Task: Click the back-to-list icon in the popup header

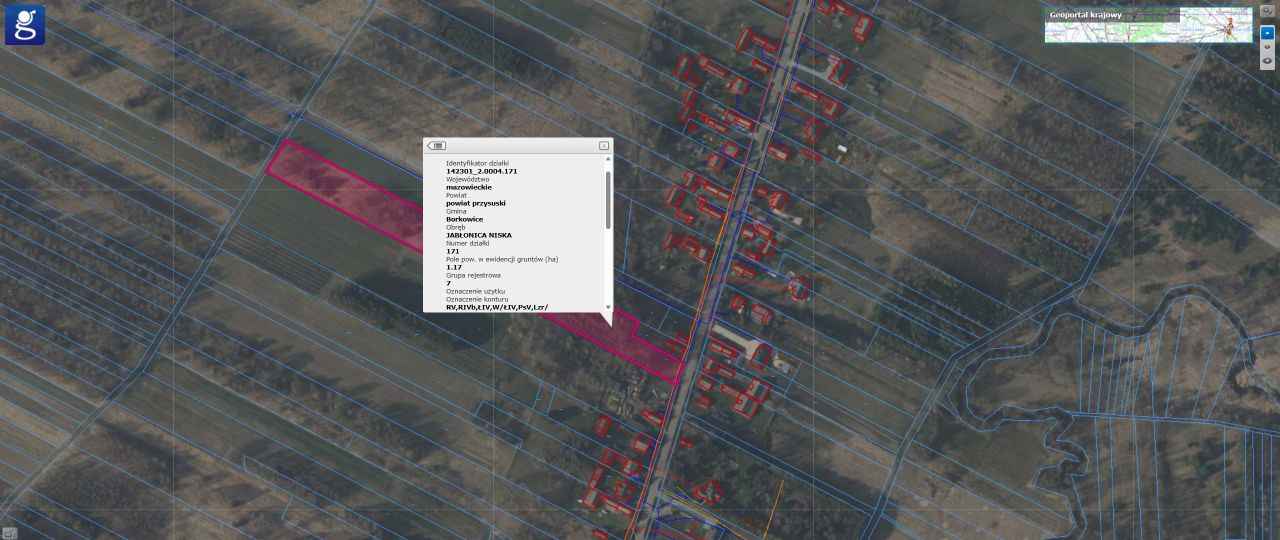Action: click(436, 146)
